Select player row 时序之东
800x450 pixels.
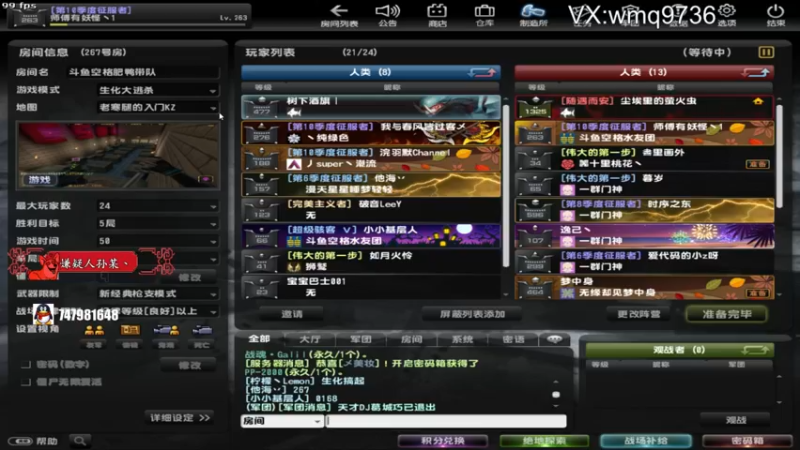(x=644, y=210)
